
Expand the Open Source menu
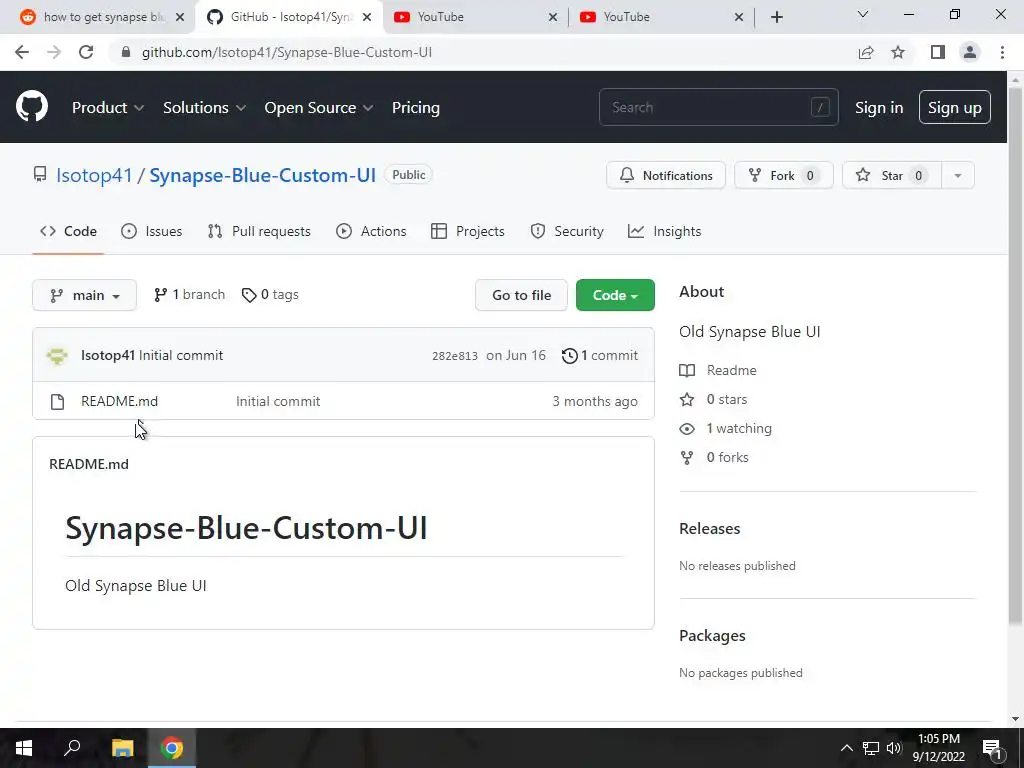tap(319, 108)
